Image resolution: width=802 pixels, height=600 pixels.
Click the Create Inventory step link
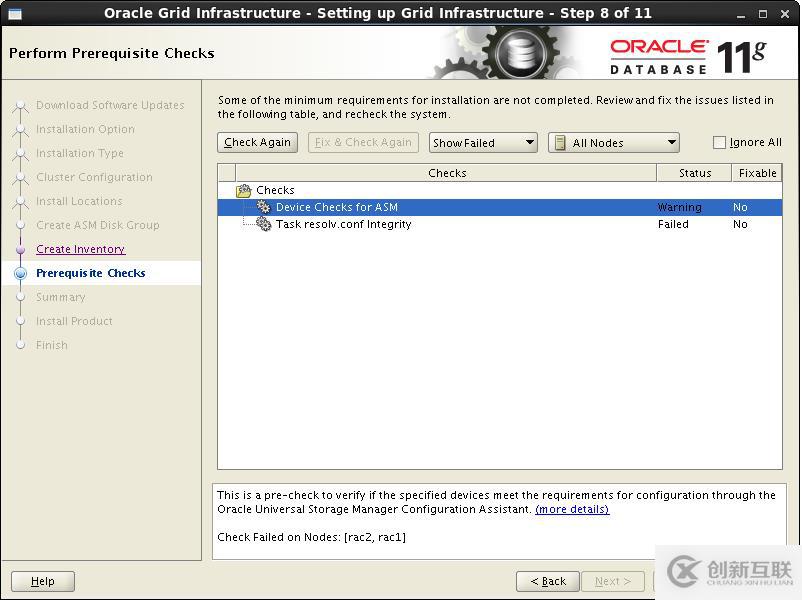point(80,249)
